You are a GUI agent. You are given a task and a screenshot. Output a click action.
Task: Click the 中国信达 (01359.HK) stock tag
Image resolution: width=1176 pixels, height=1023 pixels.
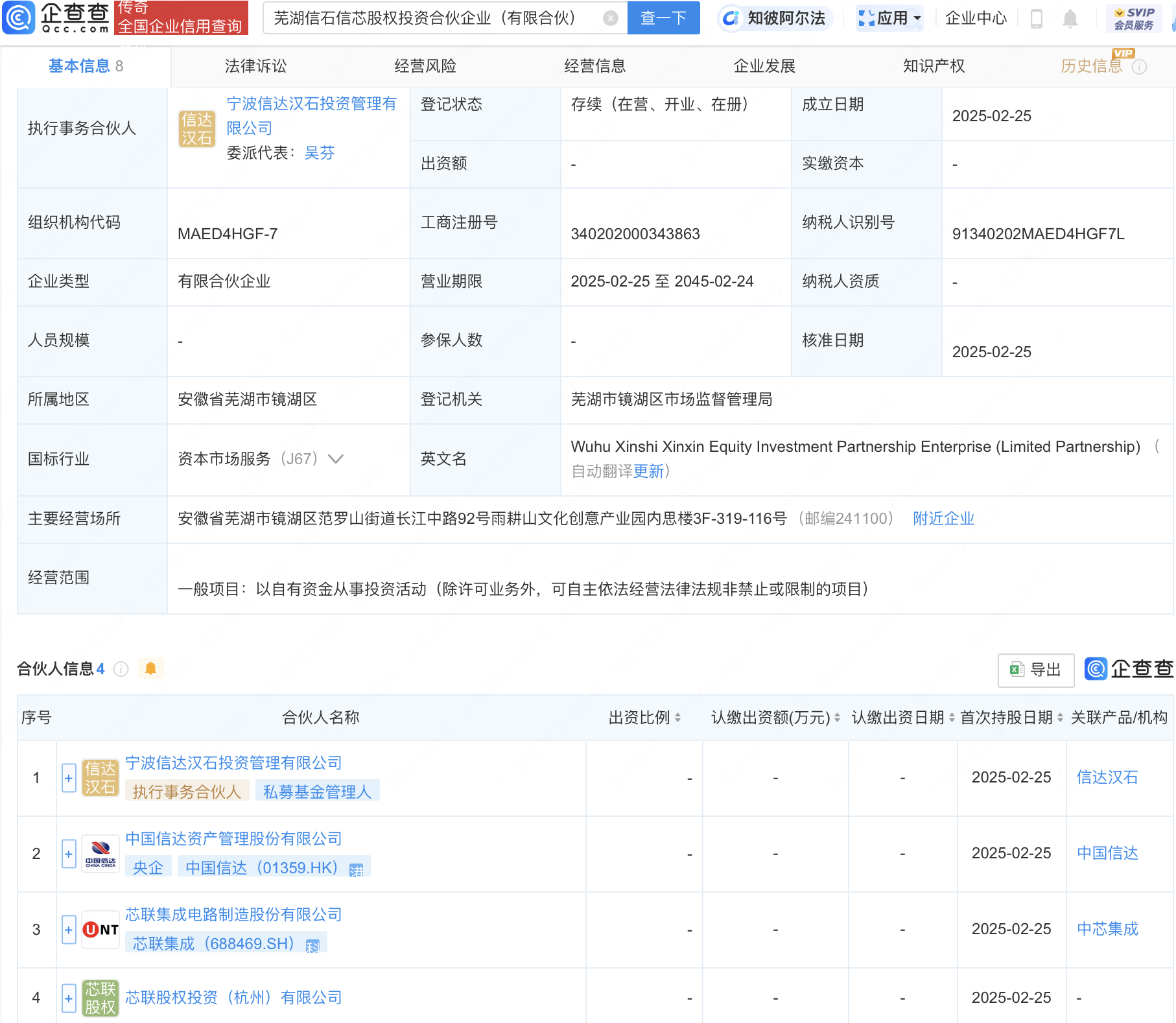[274, 867]
